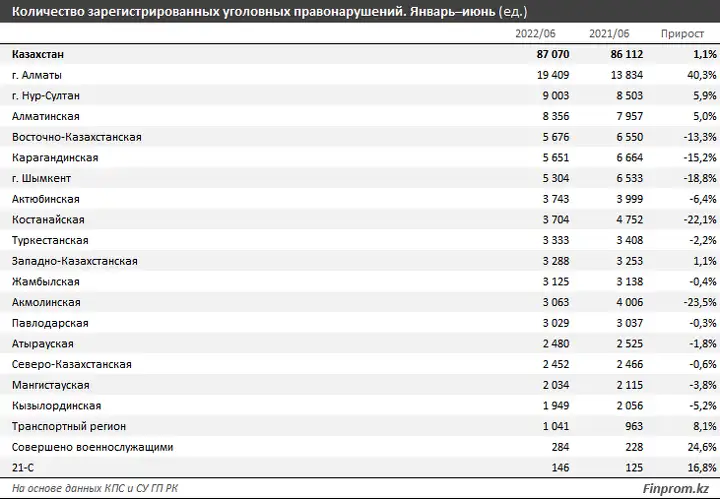Click the growth value 40,3%
Viewport: 720px width, 499px height.
coord(702,75)
